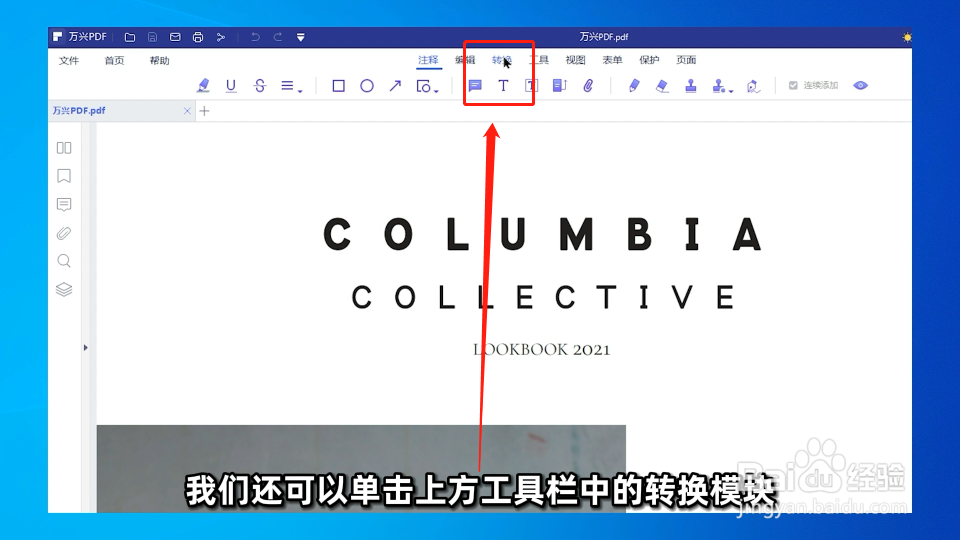Select the Underline tool

click(231, 86)
